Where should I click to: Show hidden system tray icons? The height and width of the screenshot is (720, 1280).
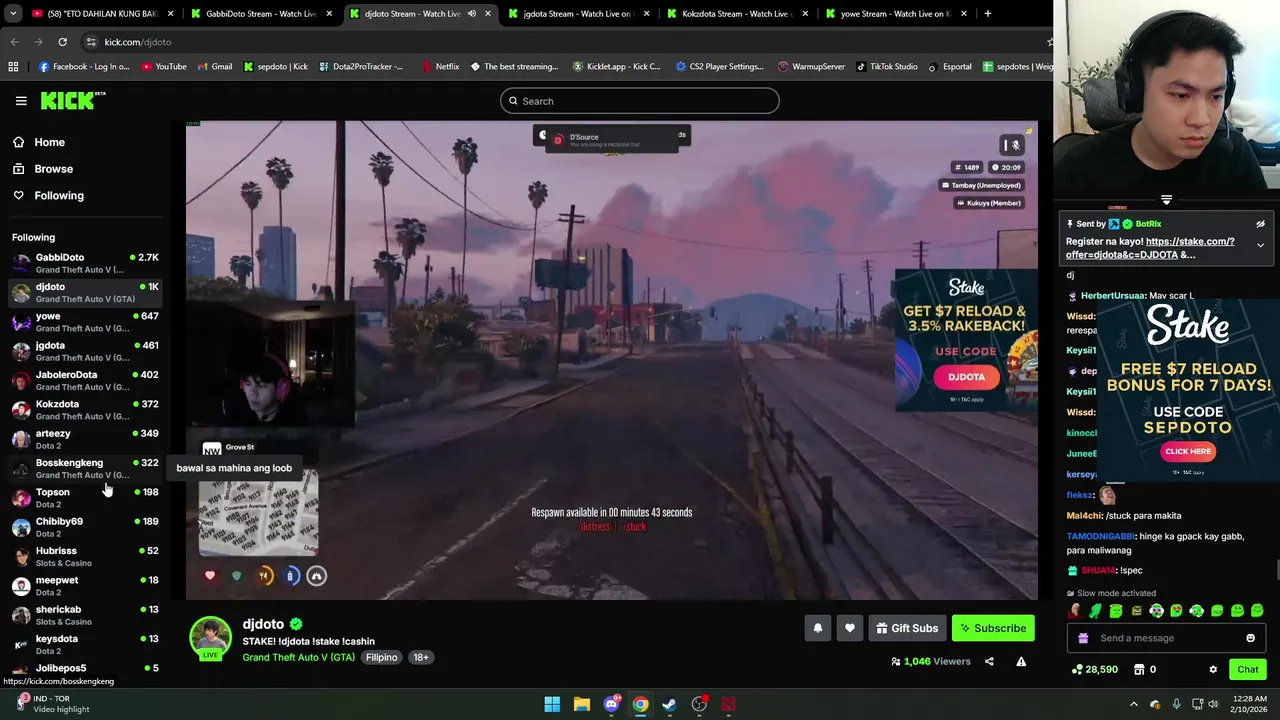click(1134, 704)
